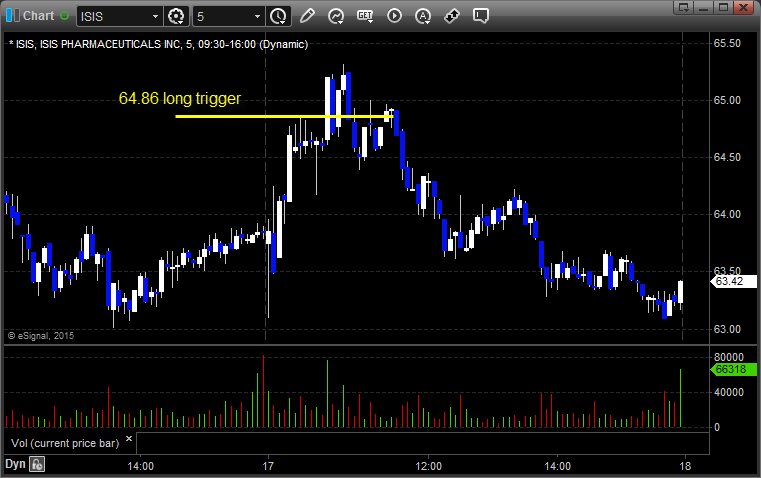Click the blue Chart window type icon
Viewport: 761px width, 478px height.
[13, 16]
